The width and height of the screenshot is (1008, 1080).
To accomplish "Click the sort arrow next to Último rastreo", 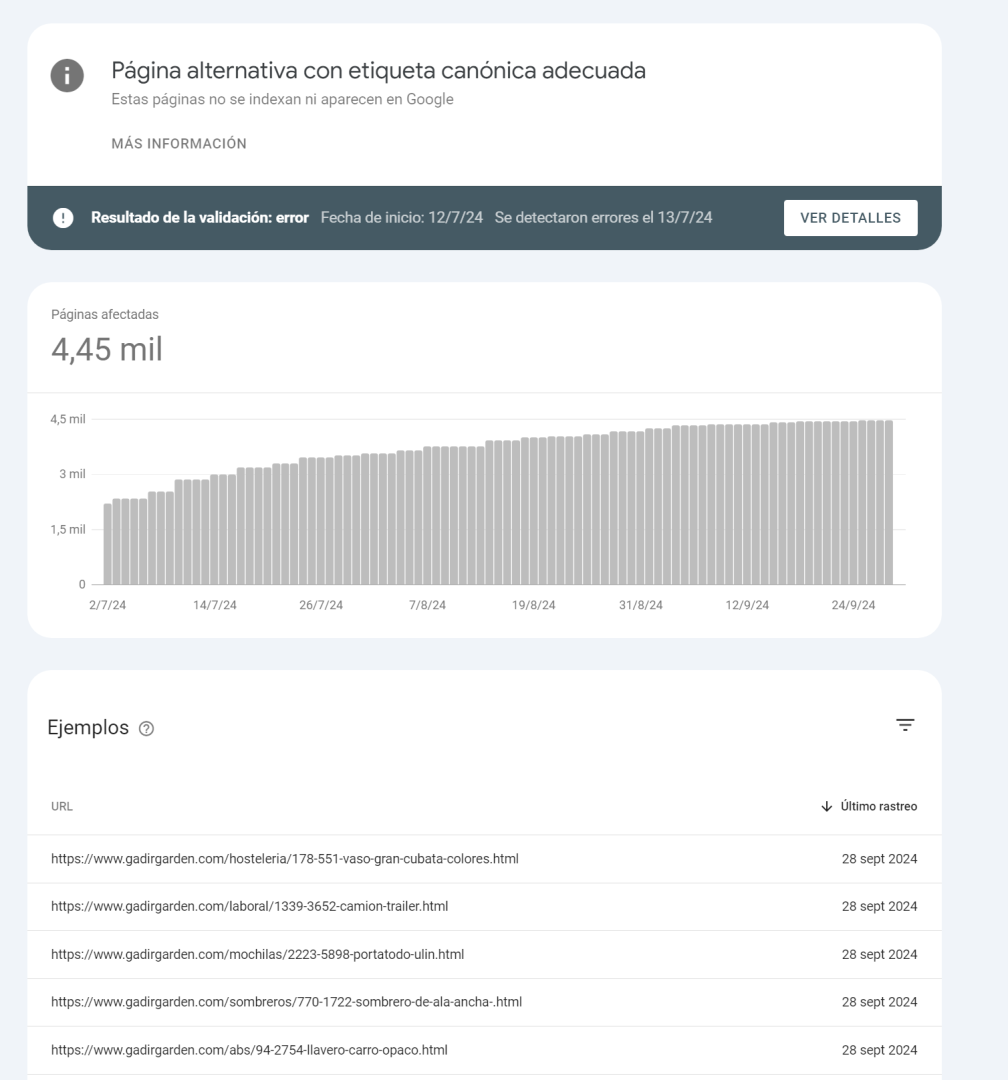I will pyautogui.click(x=827, y=807).
